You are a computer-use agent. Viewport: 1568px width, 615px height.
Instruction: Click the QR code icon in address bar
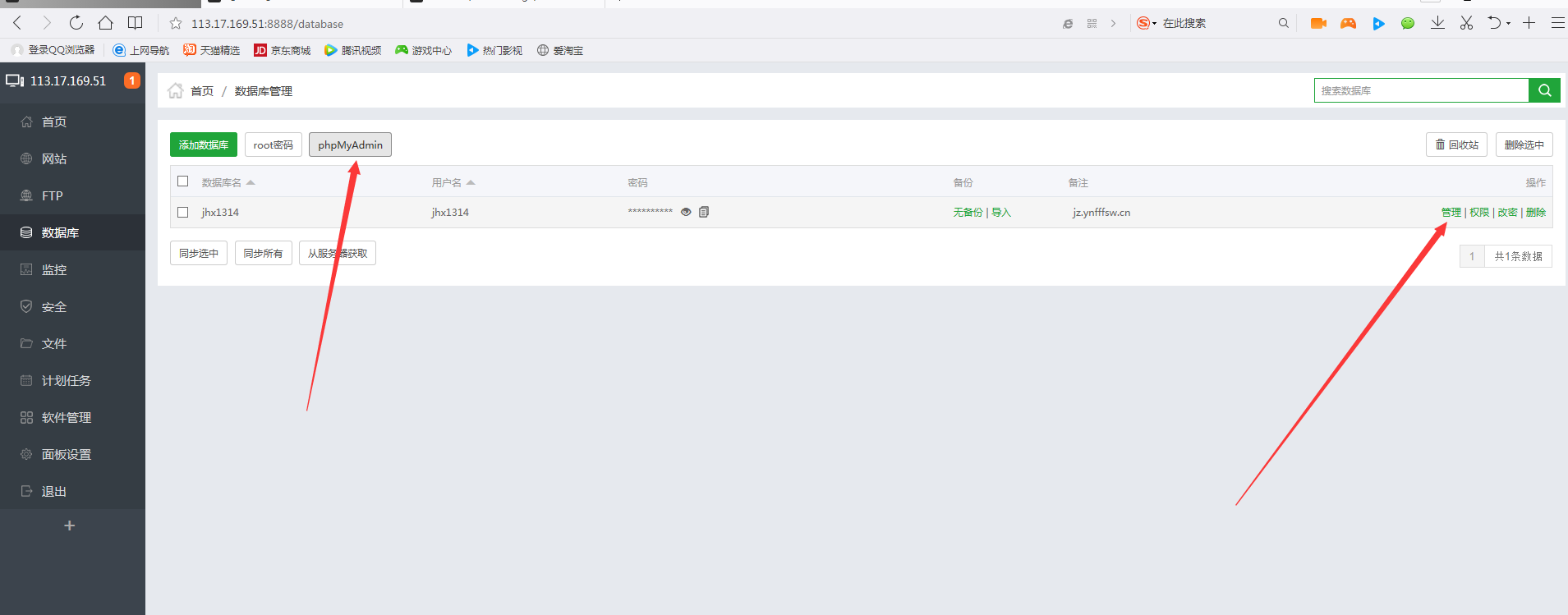click(x=1092, y=24)
